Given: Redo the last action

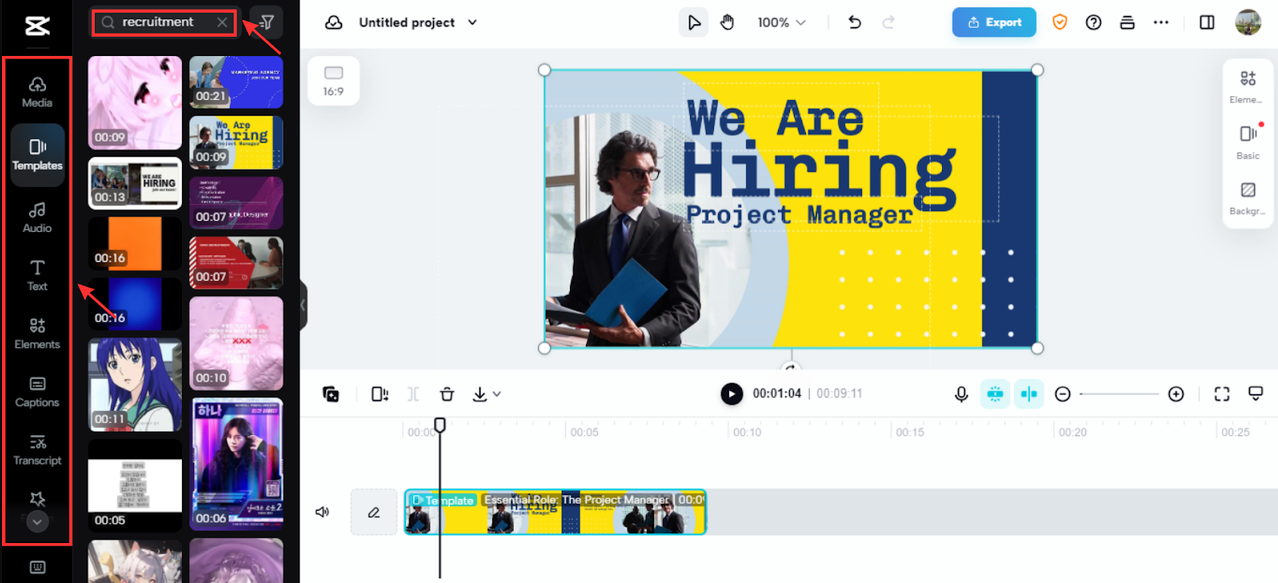Looking at the screenshot, I should click(888, 22).
